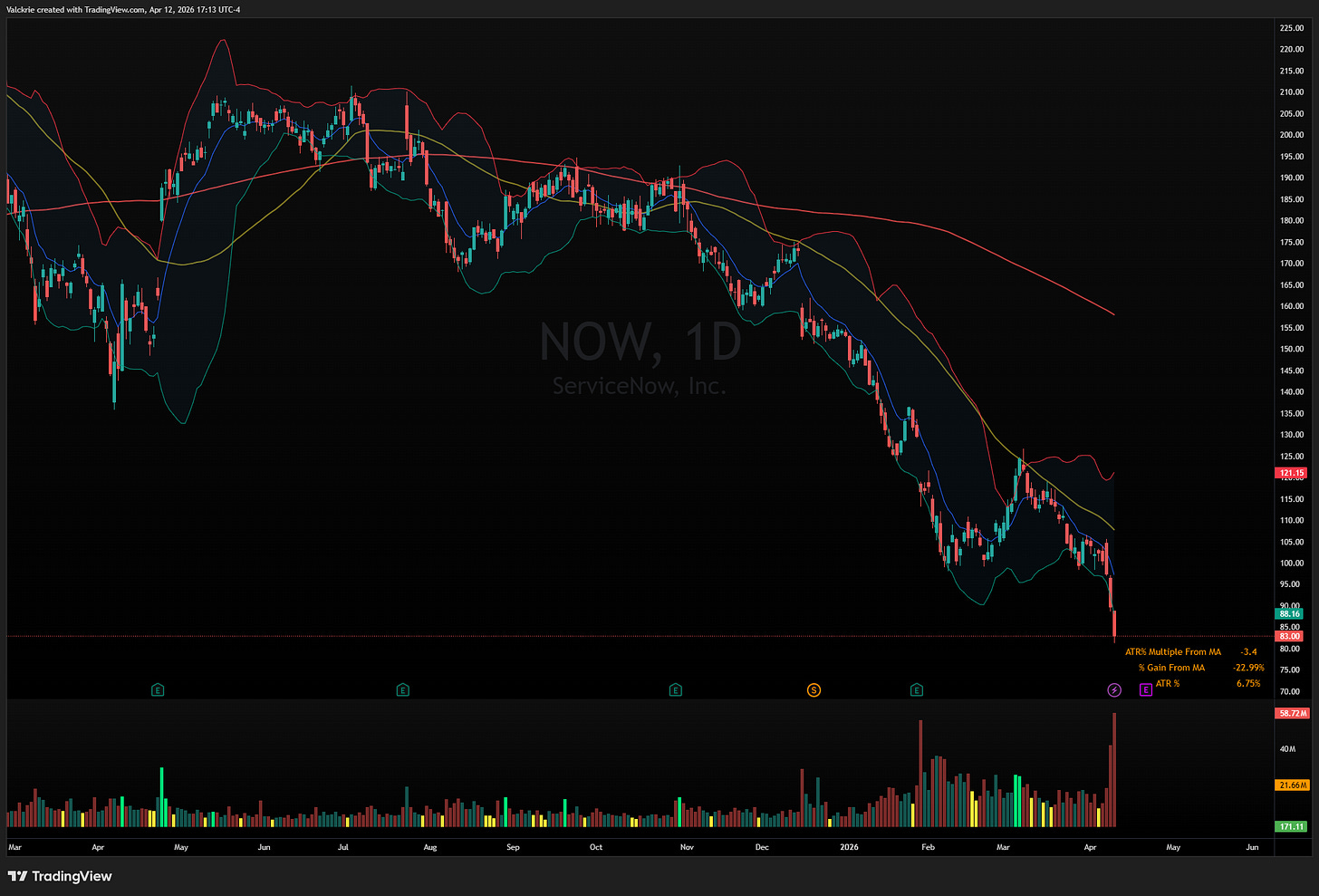Viewport: 1319px width, 896px height.
Task: Click the tall green volume bar in late April 2025
Action: coord(161,797)
